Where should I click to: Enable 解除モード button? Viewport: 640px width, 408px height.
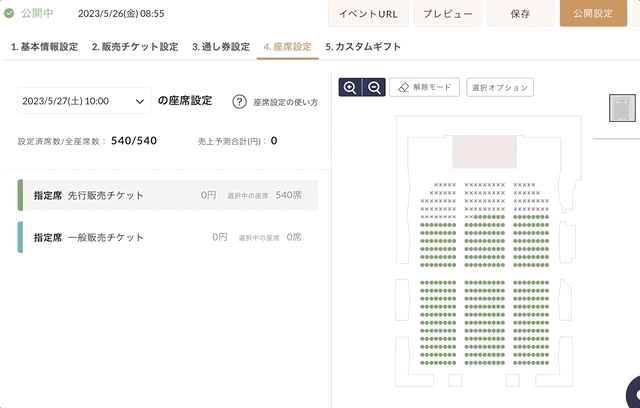pyautogui.click(x=424, y=87)
